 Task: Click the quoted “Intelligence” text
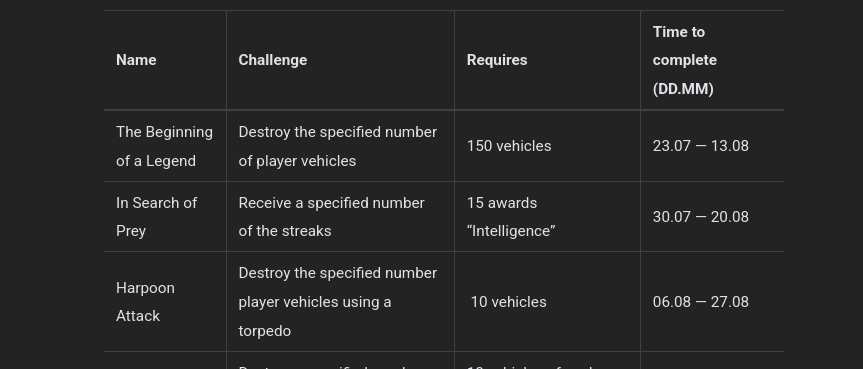tap(511, 231)
